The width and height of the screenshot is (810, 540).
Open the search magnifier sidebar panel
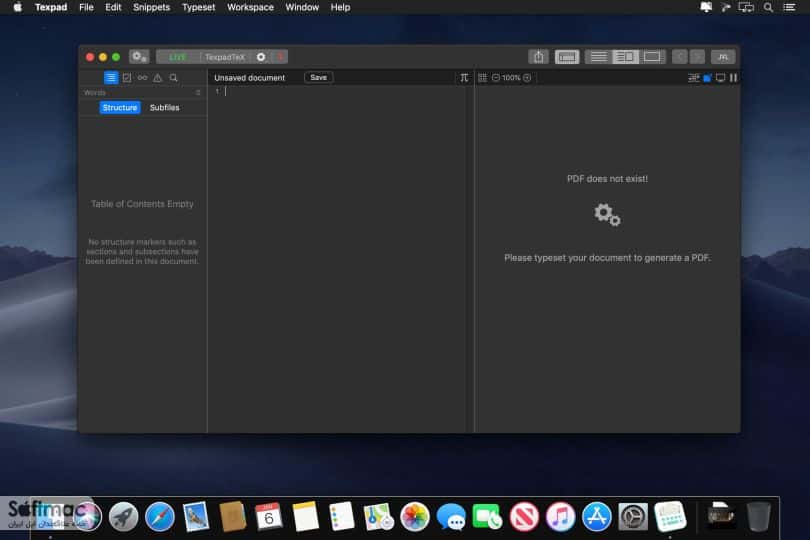[x=174, y=78]
